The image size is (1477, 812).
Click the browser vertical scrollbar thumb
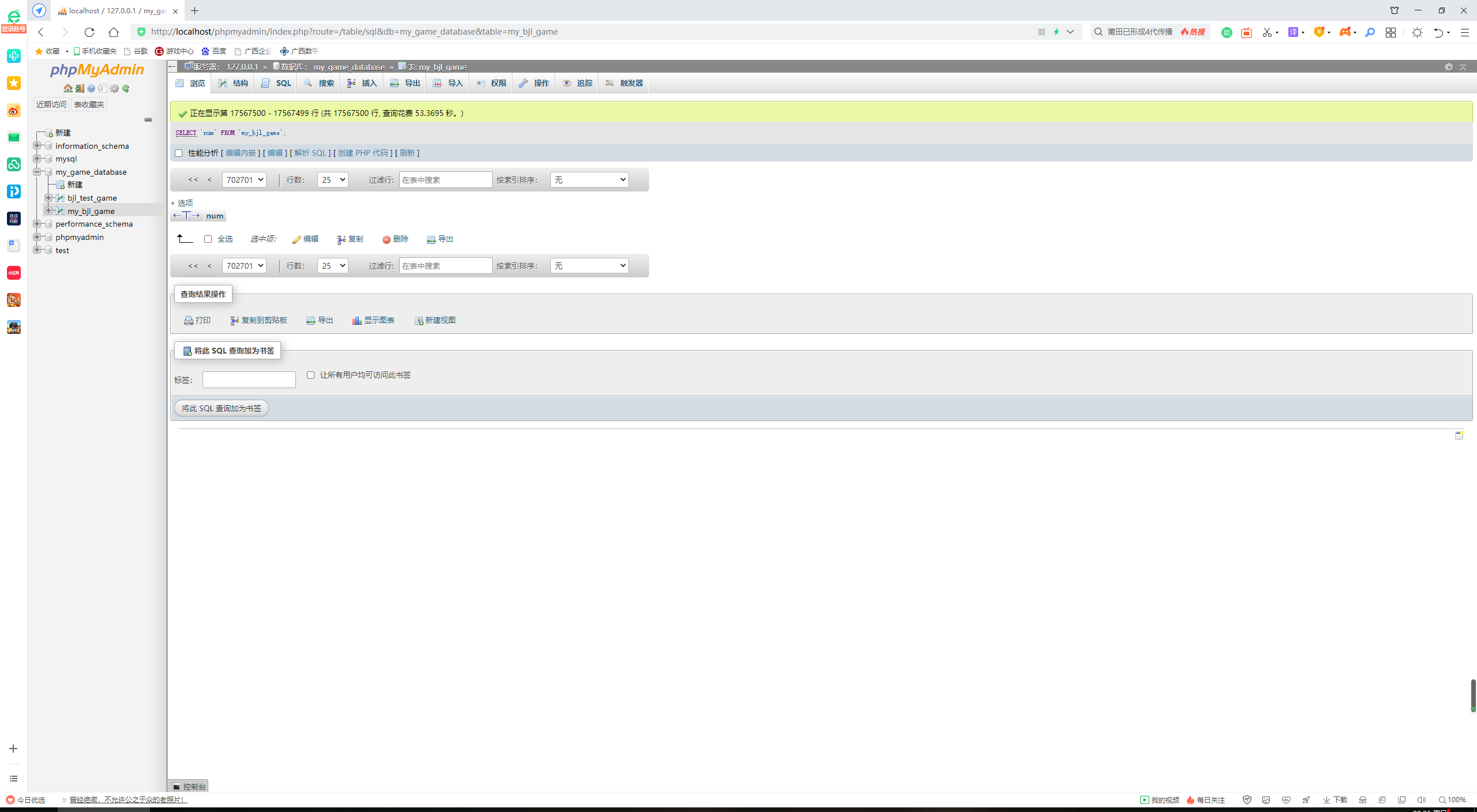[1473, 695]
